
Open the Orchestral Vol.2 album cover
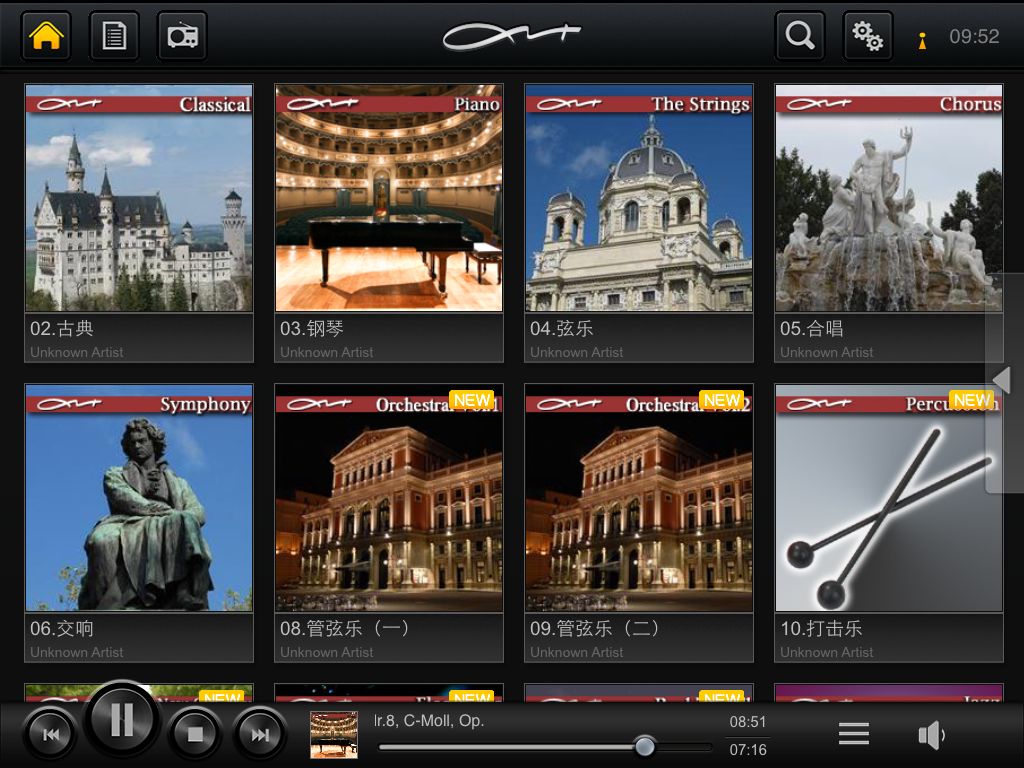tap(639, 498)
